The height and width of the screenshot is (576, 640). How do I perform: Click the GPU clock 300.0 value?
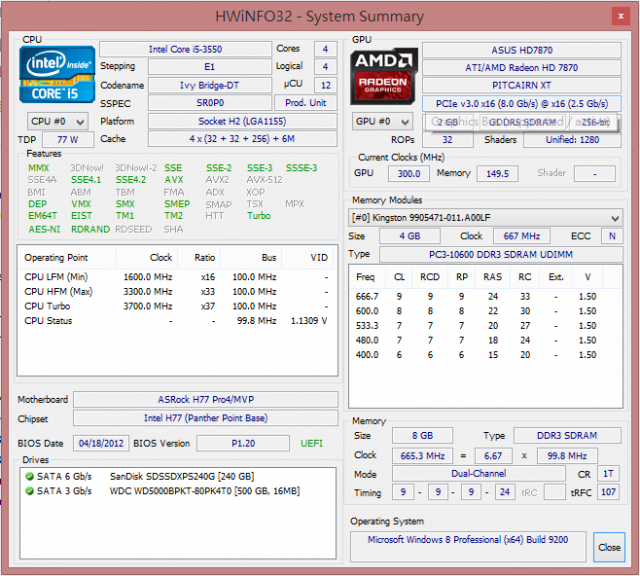pos(409,173)
